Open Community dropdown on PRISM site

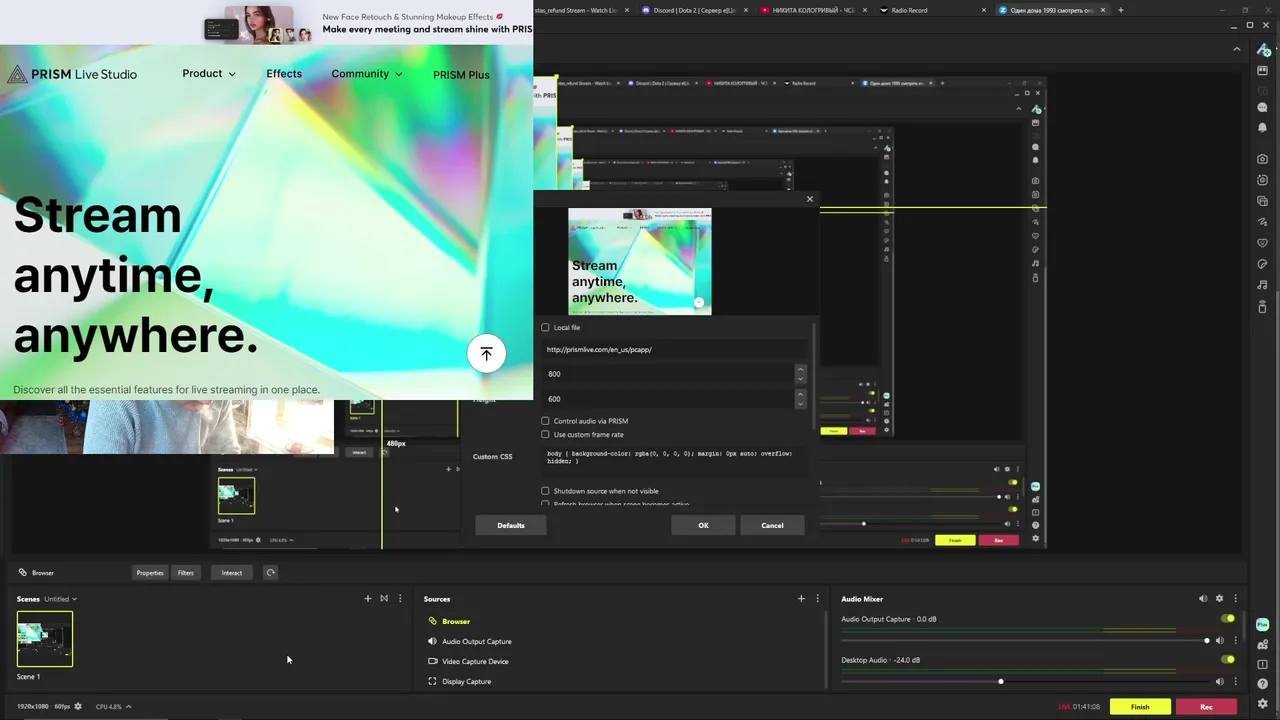point(367,73)
